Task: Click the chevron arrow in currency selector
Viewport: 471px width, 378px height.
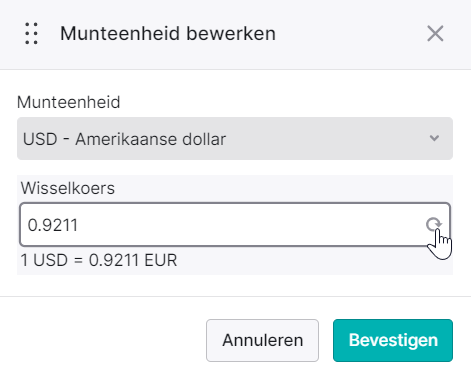Action: pos(434,138)
